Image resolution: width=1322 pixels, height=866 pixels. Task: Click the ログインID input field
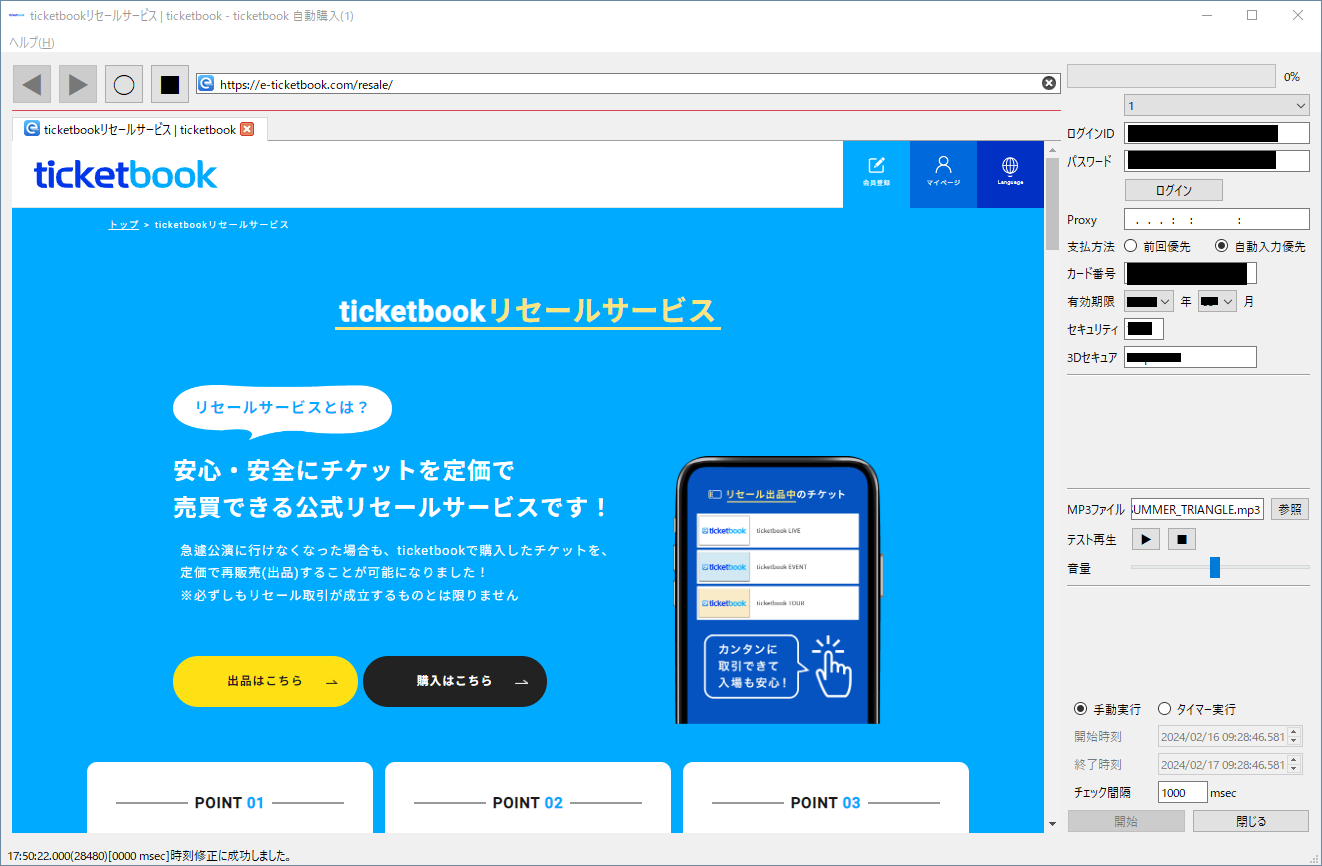tap(1217, 133)
